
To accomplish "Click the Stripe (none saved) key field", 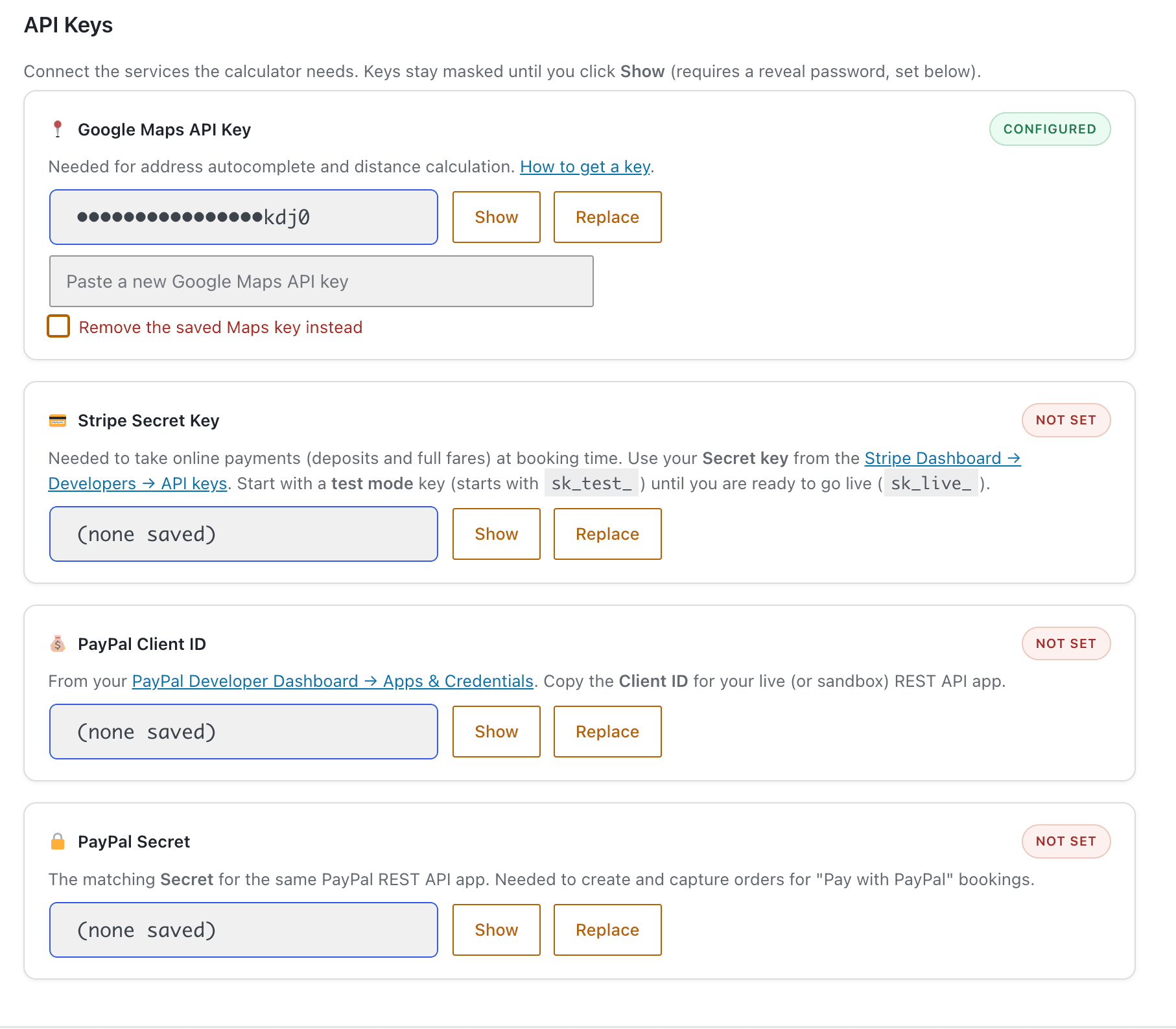I will click(244, 534).
